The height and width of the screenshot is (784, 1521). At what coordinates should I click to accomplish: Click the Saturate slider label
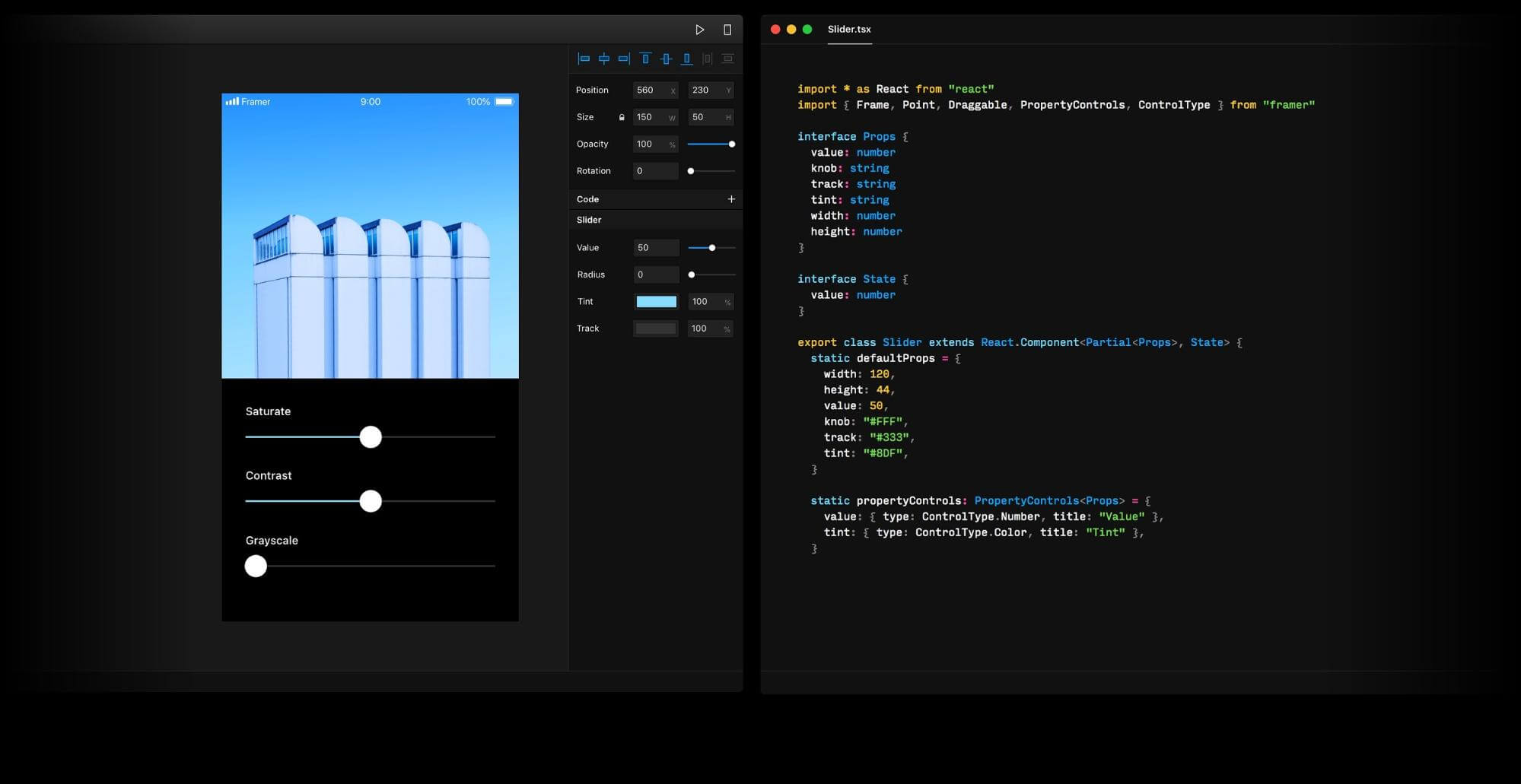268,411
